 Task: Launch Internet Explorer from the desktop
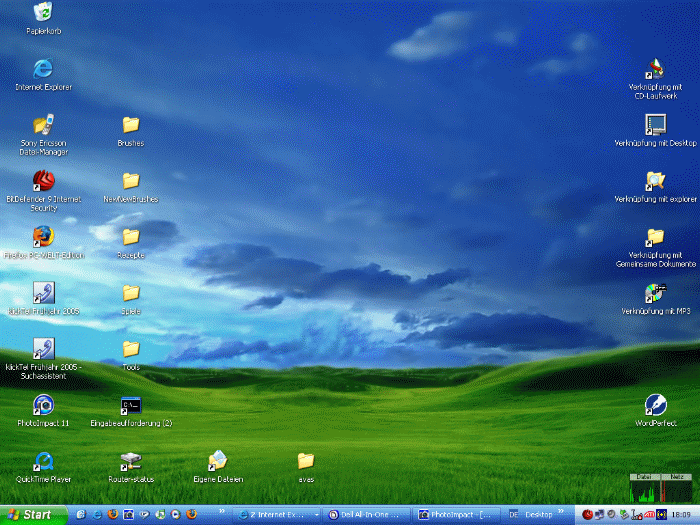pyautogui.click(x=43, y=68)
